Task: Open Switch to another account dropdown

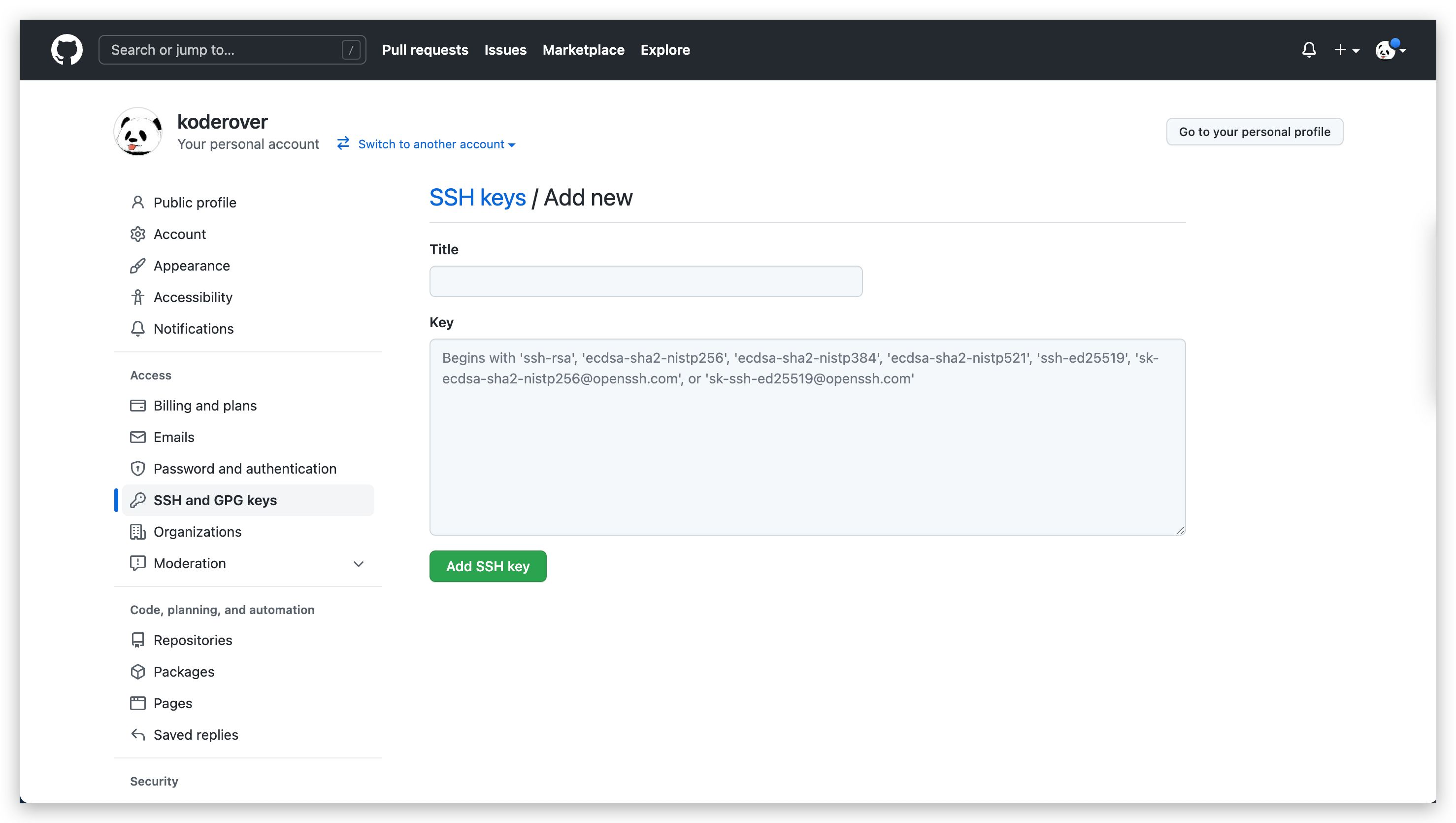Action: click(x=432, y=144)
